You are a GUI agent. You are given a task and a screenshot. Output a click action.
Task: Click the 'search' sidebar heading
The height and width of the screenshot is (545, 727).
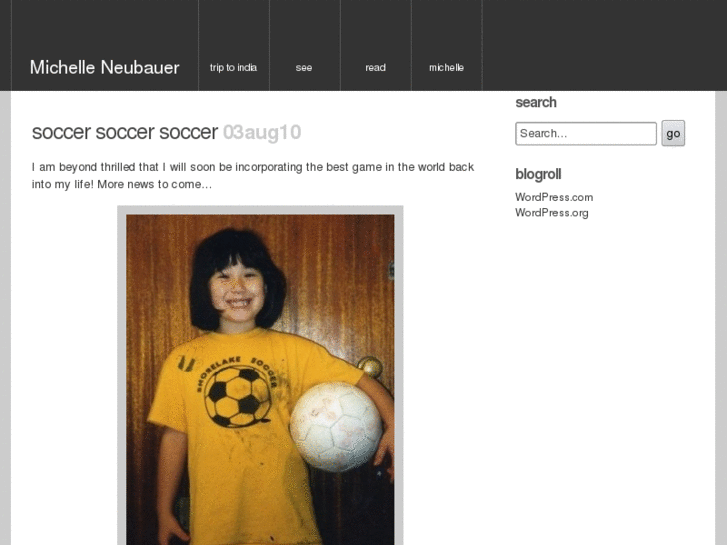[x=536, y=103]
